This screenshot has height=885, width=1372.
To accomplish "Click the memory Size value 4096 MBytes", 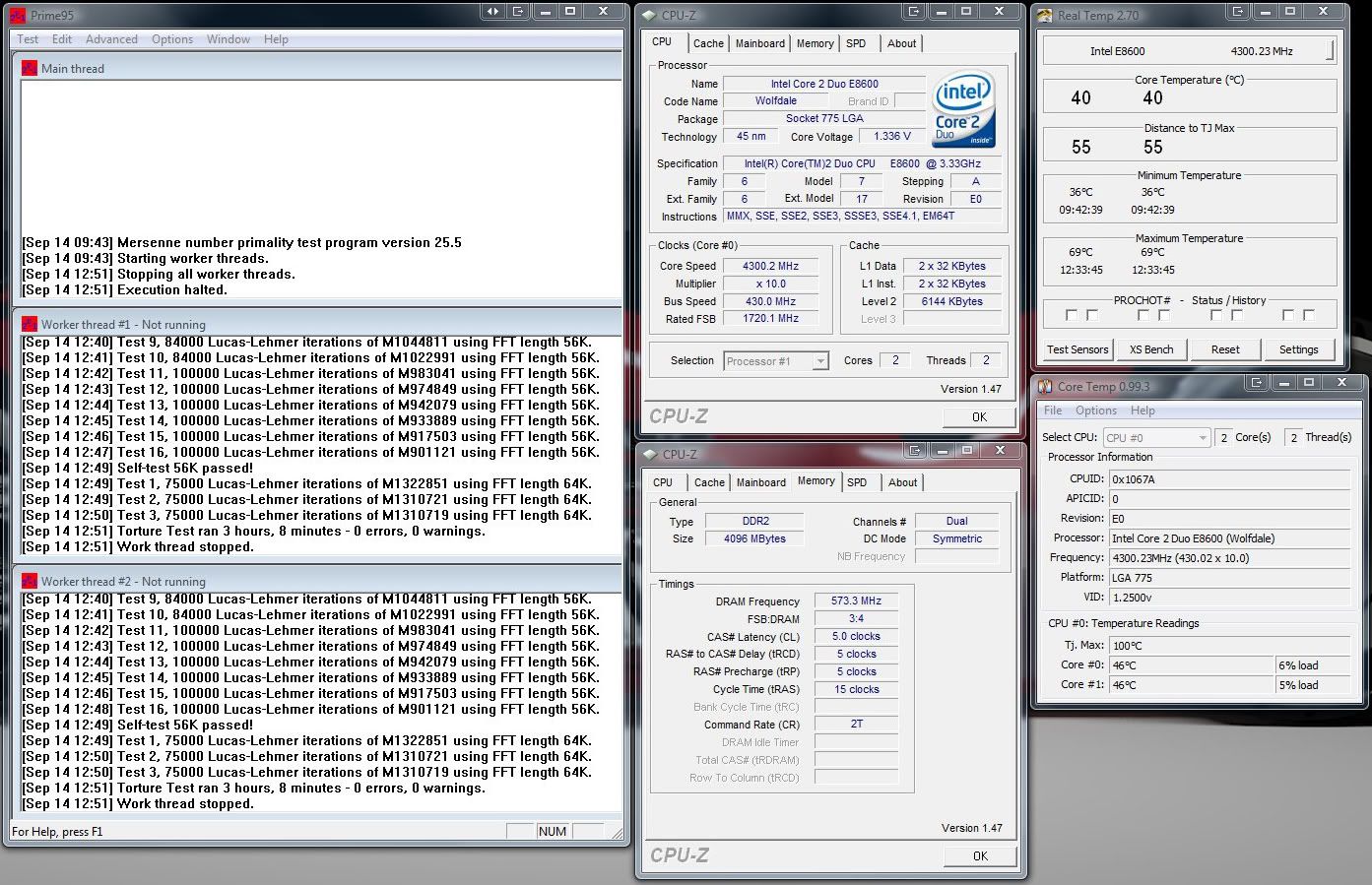I will point(754,538).
